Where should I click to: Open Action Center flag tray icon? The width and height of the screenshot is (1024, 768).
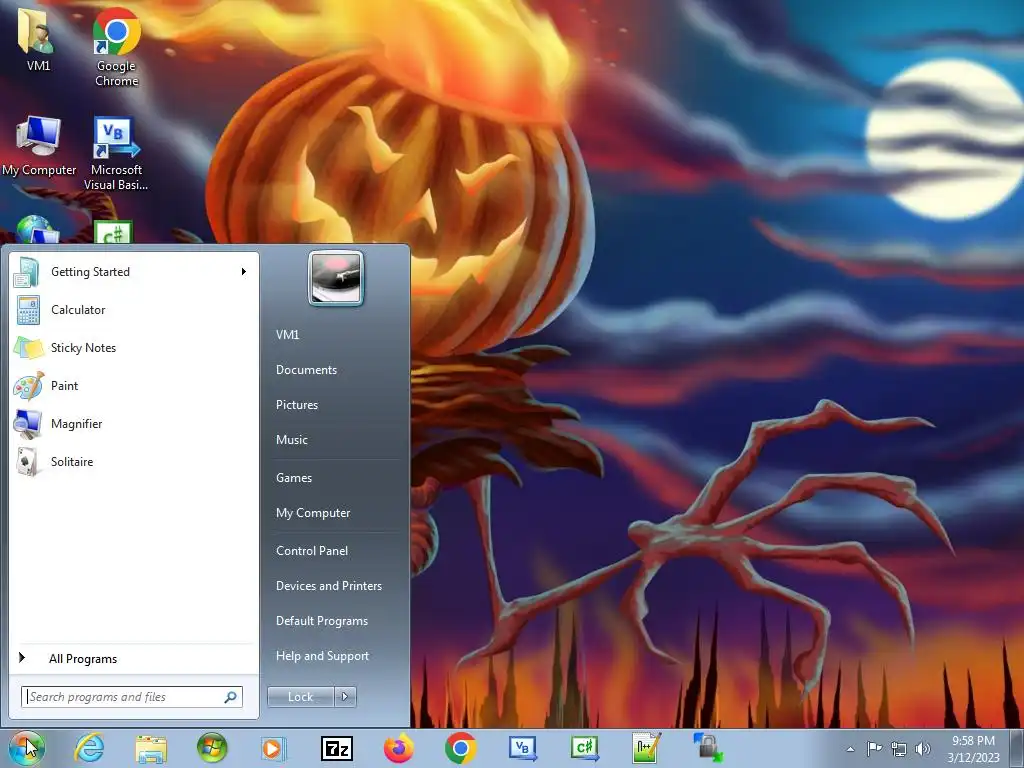[874, 749]
